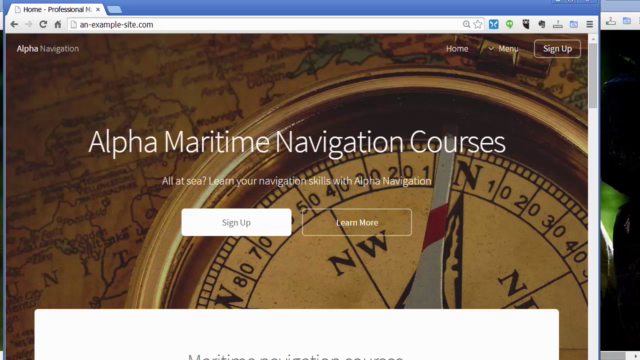Click the Learn More button
The image size is (640, 360).
point(357,222)
